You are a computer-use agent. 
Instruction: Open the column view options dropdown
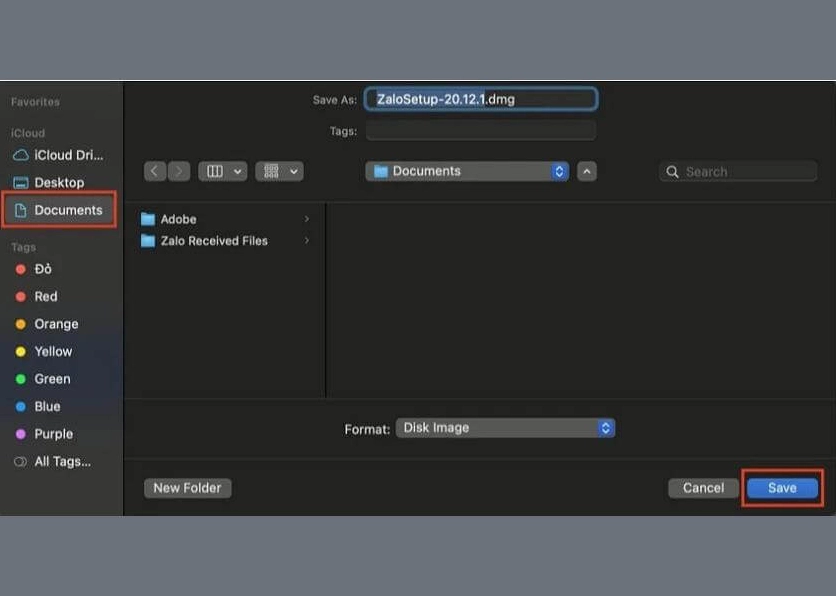pos(222,171)
